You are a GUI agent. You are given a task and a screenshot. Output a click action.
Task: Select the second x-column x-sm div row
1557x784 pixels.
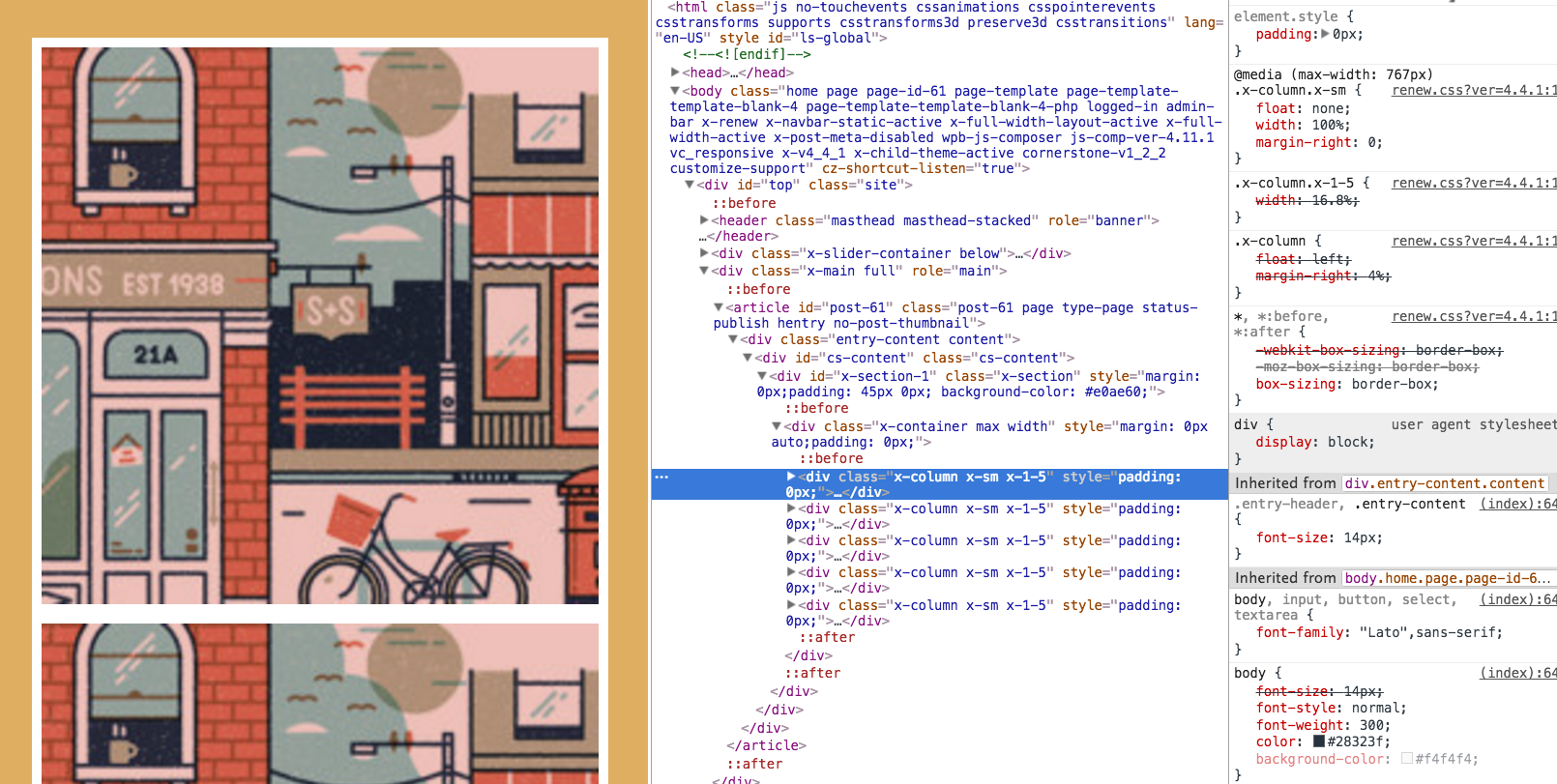[939, 516]
